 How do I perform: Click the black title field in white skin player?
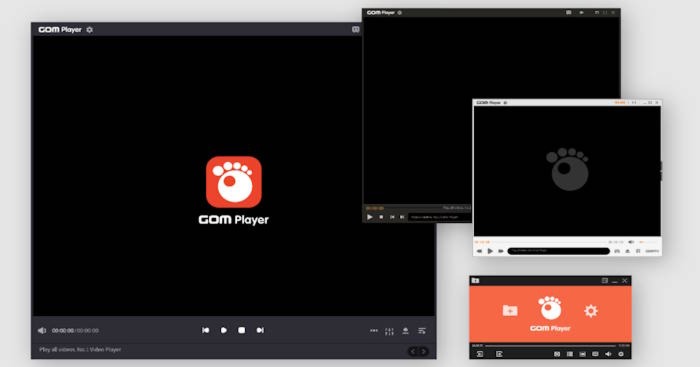pyautogui.click(x=558, y=251)
